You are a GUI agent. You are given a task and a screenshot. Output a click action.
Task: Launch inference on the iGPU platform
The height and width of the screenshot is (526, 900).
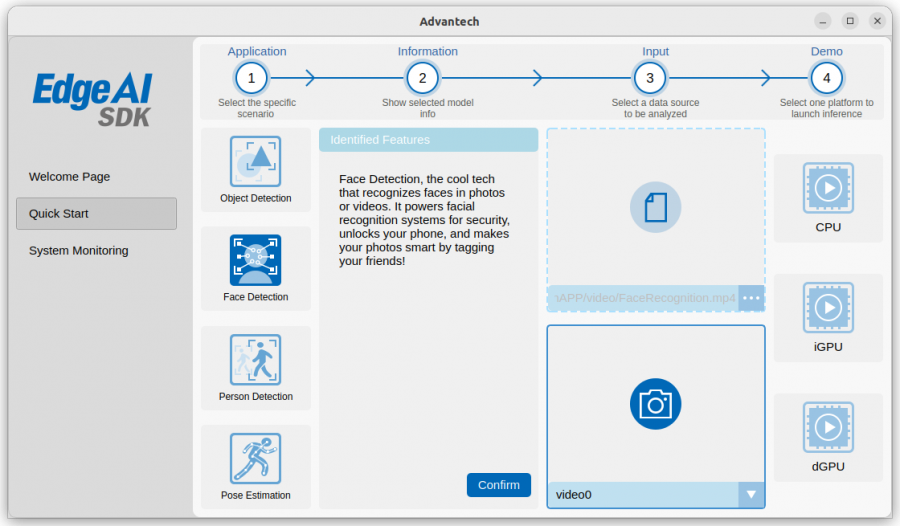click(828, 307)
